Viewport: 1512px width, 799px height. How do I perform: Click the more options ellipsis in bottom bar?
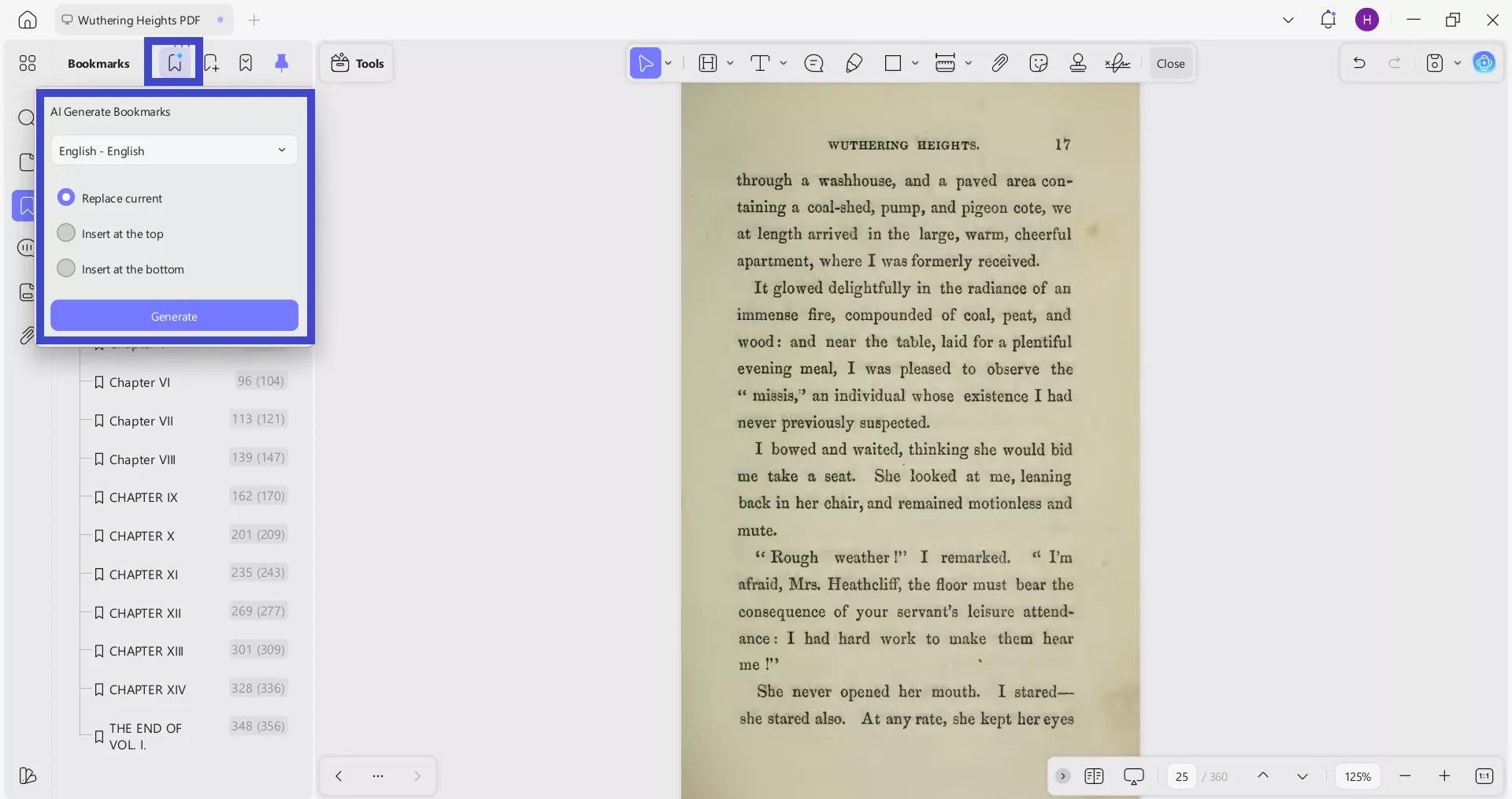[x=378, y=776]
